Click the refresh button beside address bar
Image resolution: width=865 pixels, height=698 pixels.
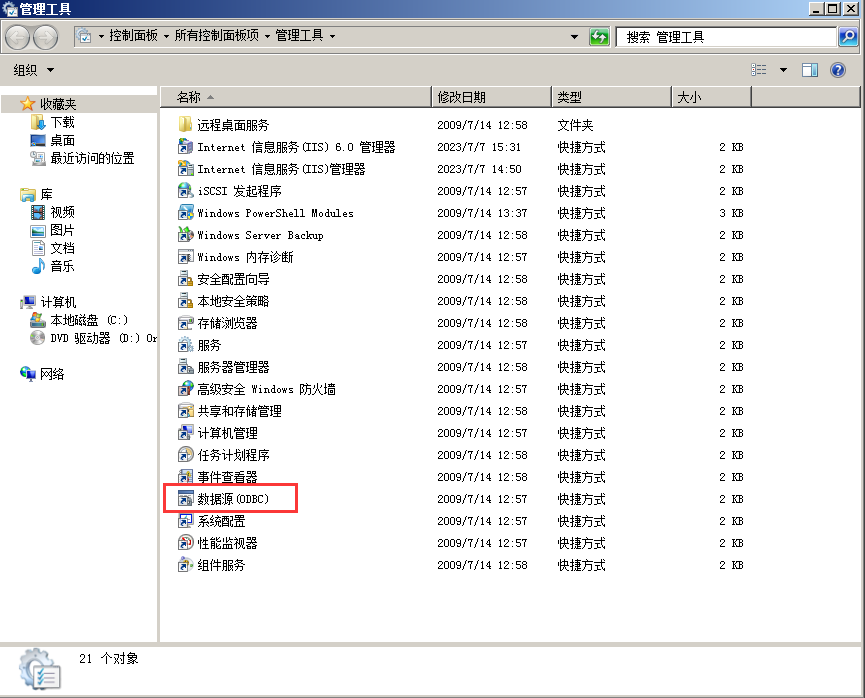tap(599, 37)
